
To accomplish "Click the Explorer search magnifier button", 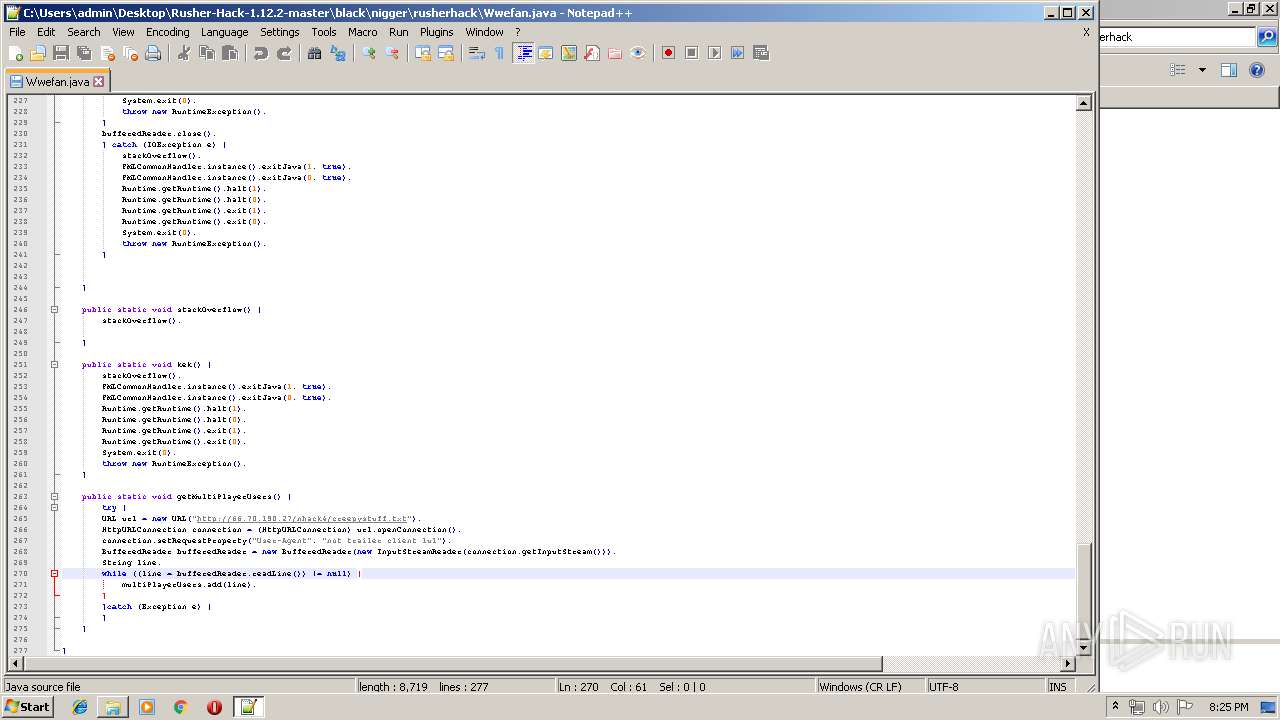I will pyautogui.click(x=1267, y=37).
